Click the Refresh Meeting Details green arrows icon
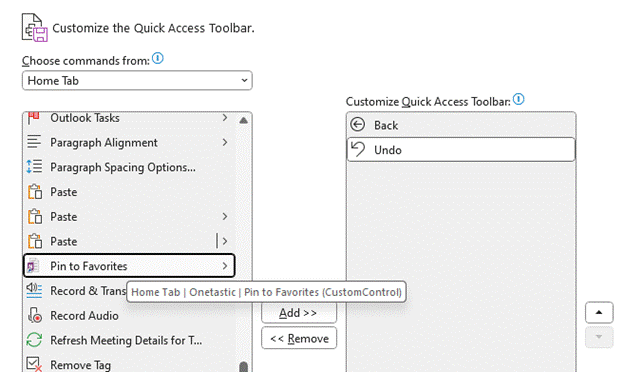This screenshot has height=372, width=624. [34, 340]
